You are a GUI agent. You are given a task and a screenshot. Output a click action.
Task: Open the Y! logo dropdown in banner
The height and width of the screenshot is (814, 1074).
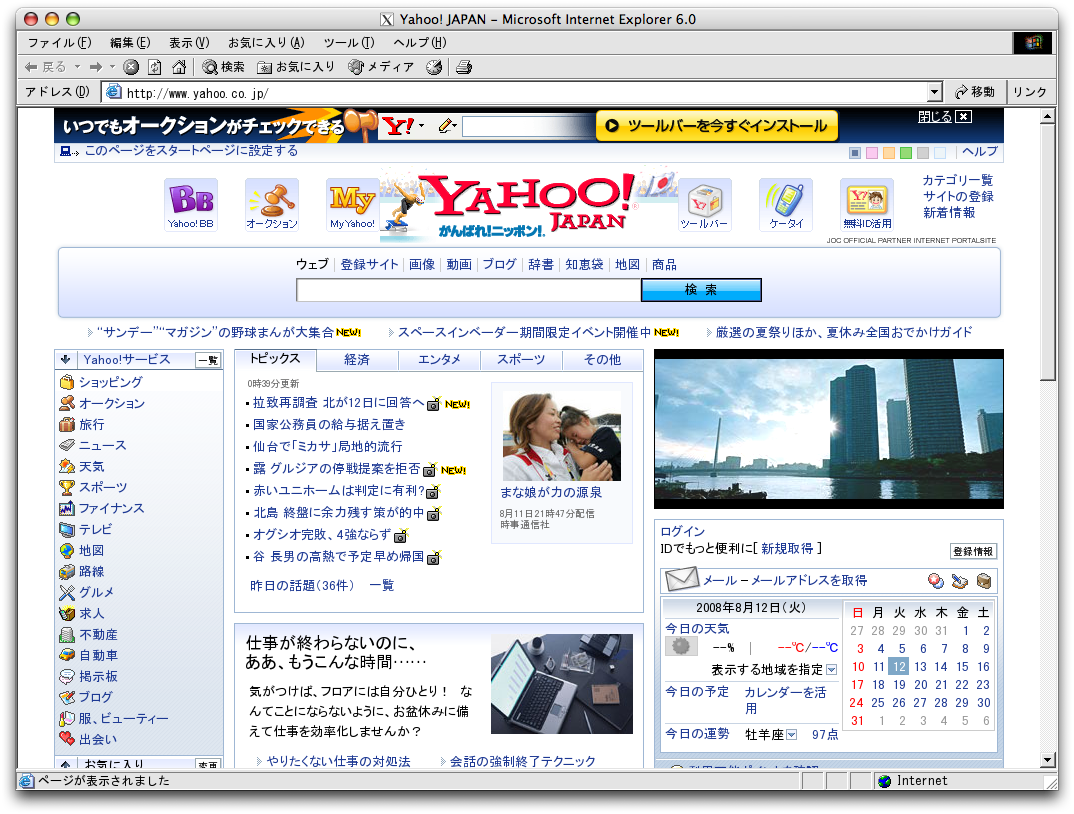[x=422, y=125]
